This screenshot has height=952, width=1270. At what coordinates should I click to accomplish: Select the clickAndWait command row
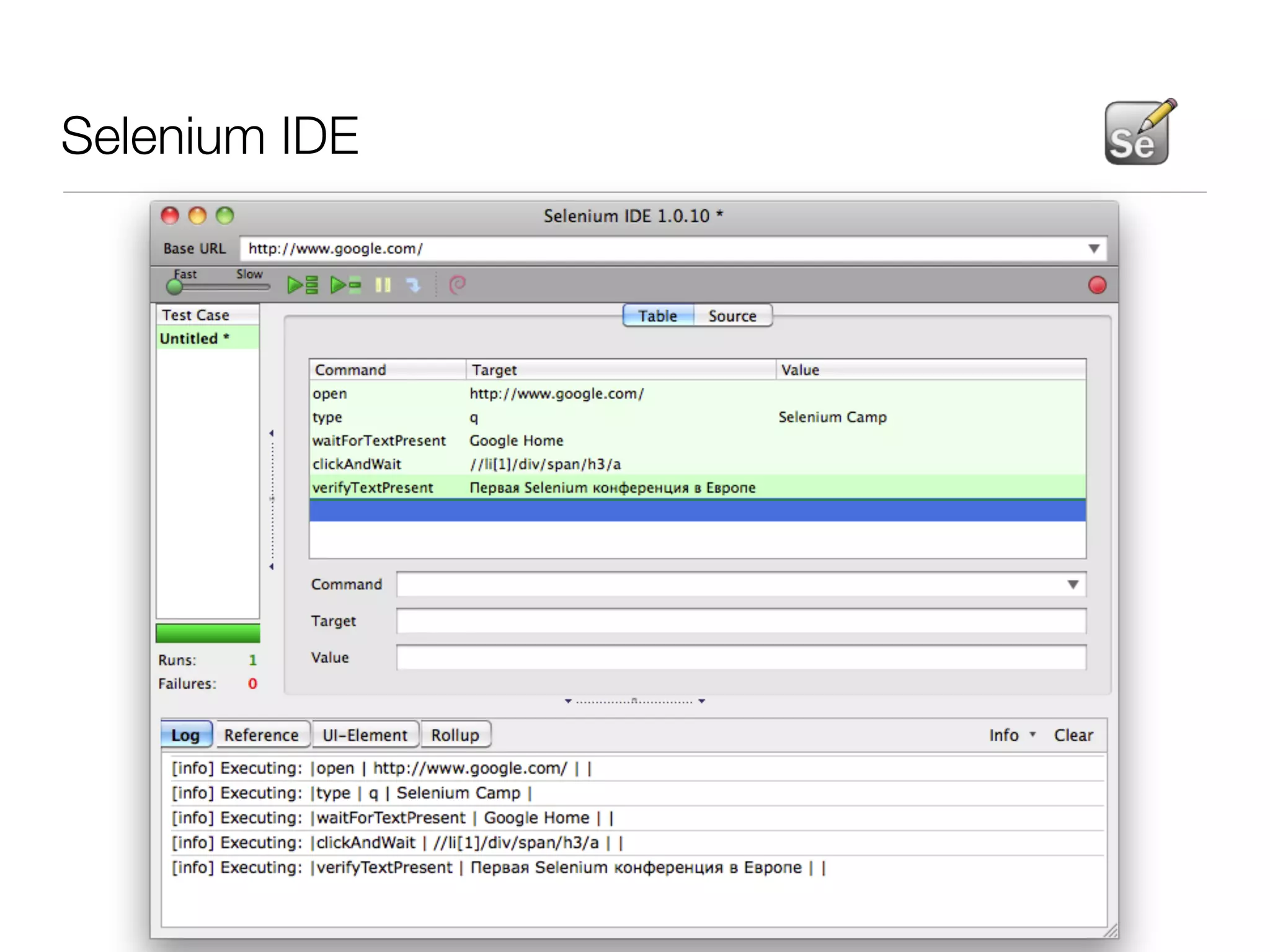click(698, 464)
